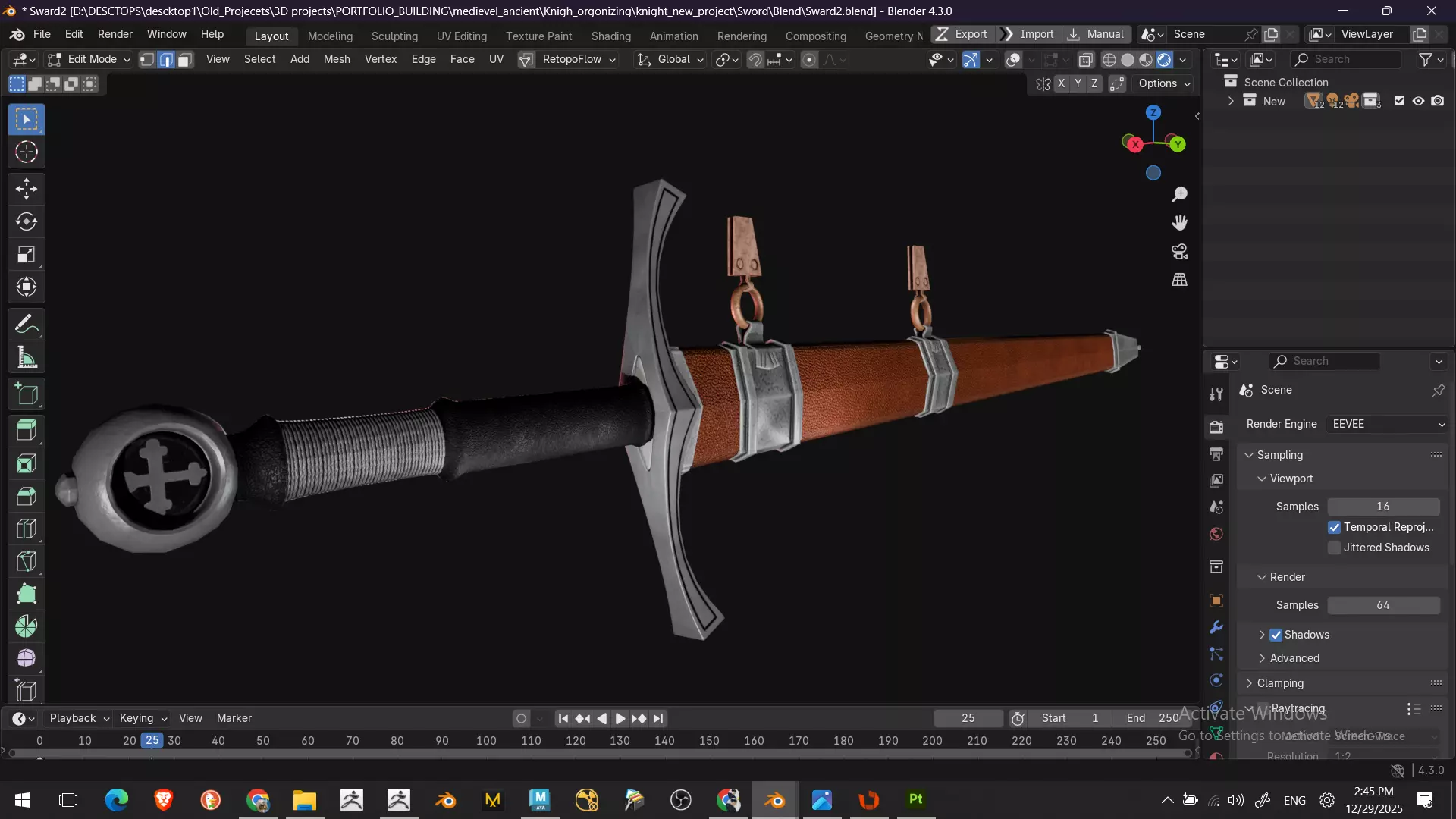Switch to face select mode

pos(184,60)
